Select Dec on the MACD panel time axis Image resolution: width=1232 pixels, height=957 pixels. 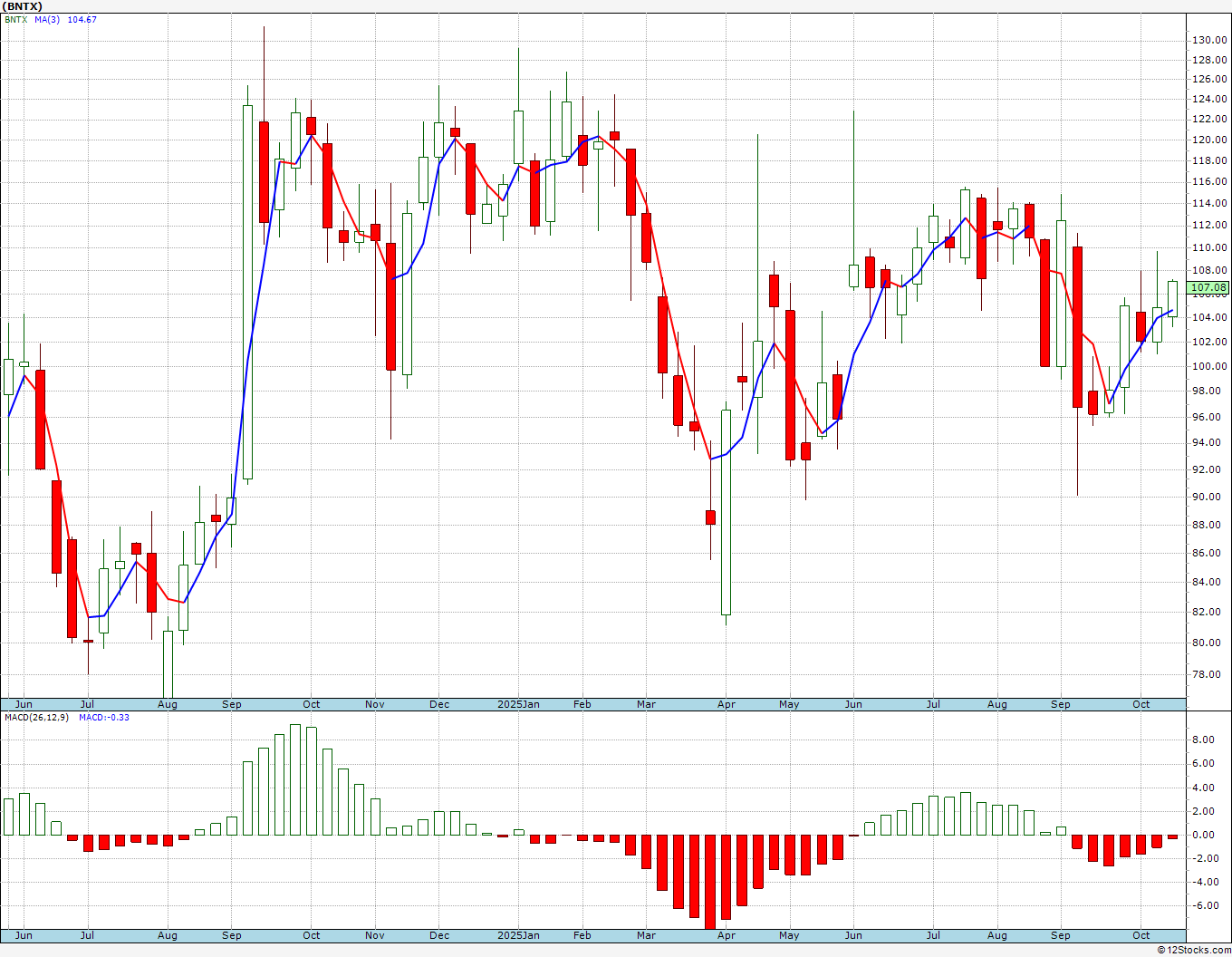439,935
